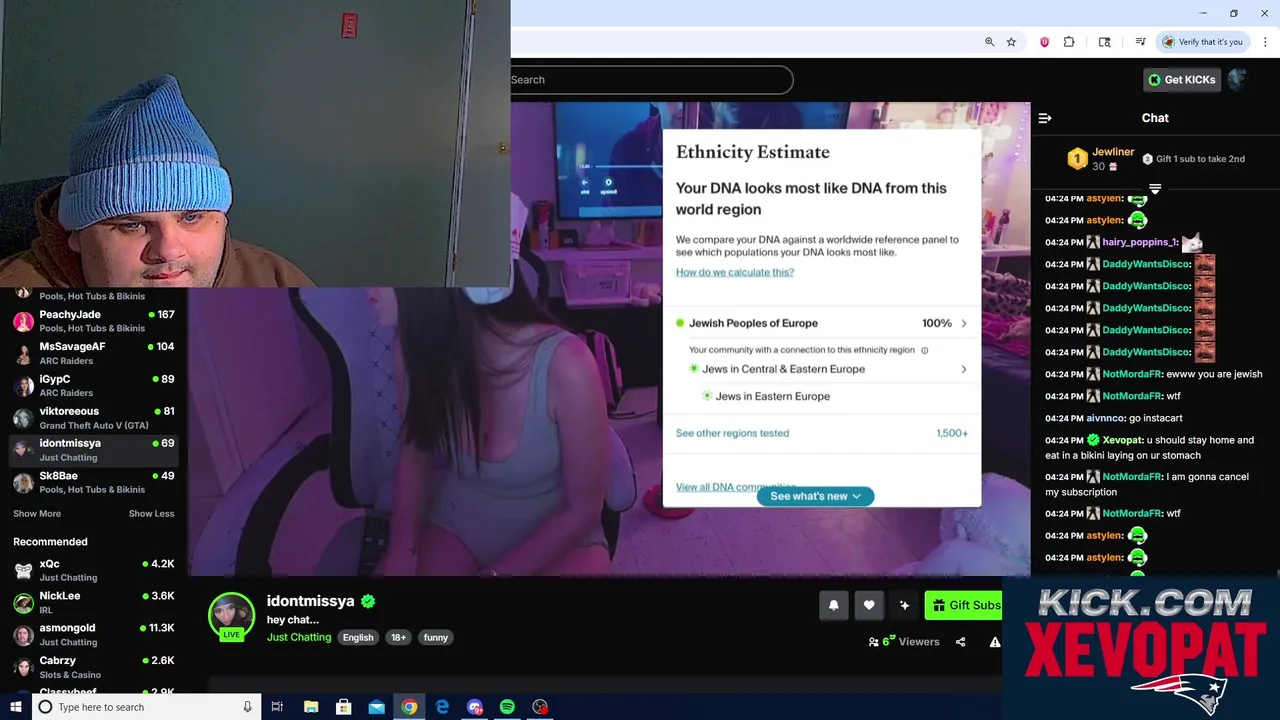This screenshot has width=1280, height=720.
Task: Collapse the chat panel with the arrow icon
Action: click(1045, 118)
